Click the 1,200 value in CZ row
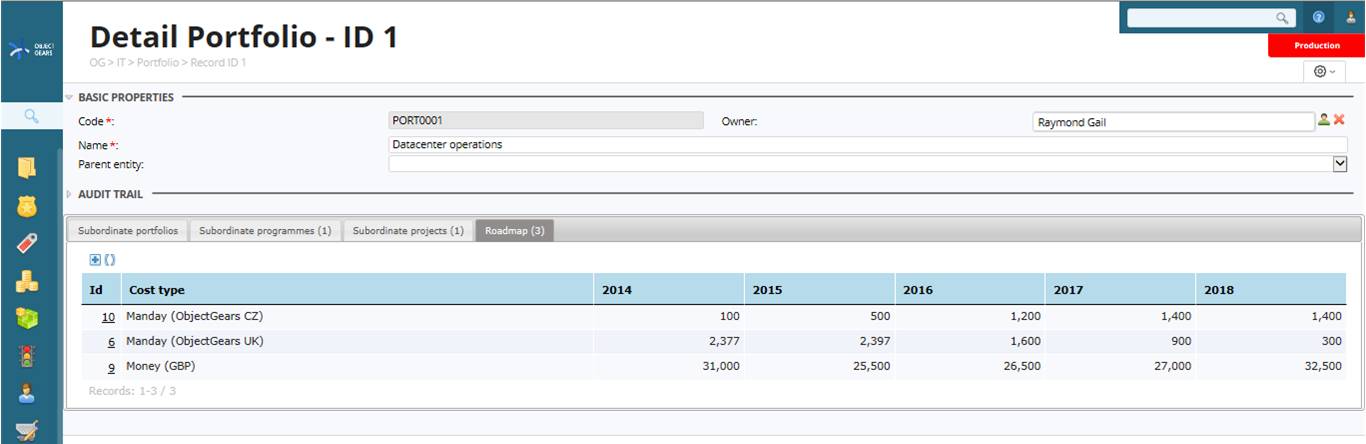The image size is (1366, 444). click(1024, 317)
